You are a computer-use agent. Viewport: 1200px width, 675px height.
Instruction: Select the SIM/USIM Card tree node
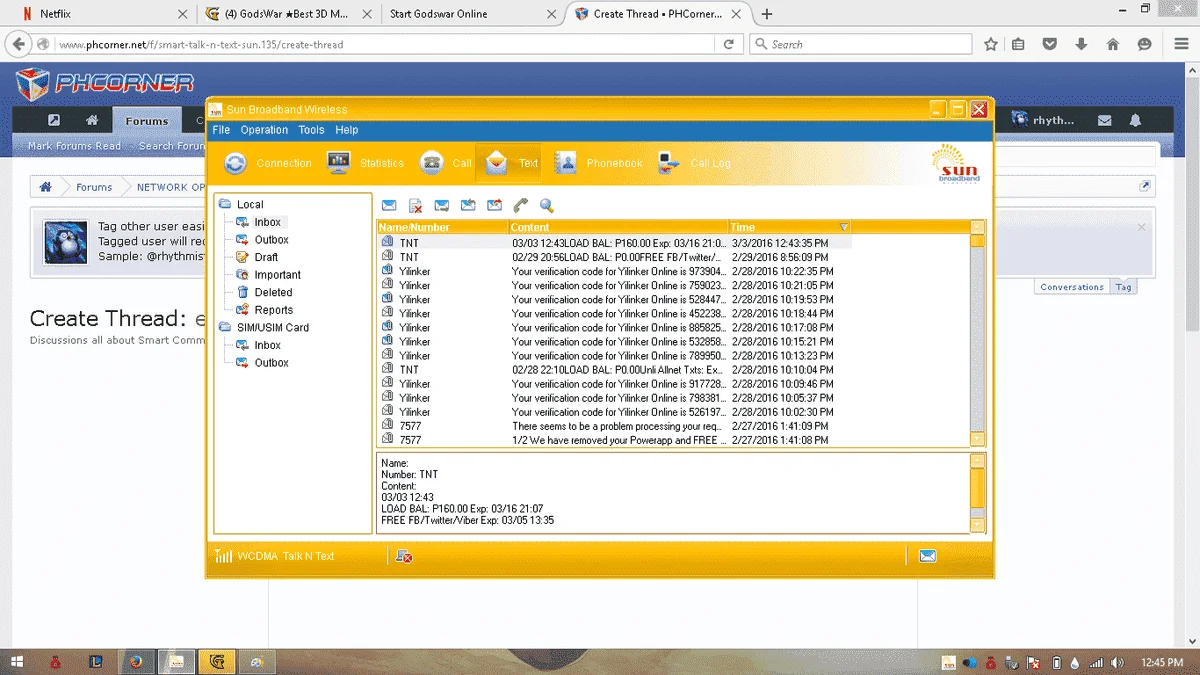[x=272, y=327]
